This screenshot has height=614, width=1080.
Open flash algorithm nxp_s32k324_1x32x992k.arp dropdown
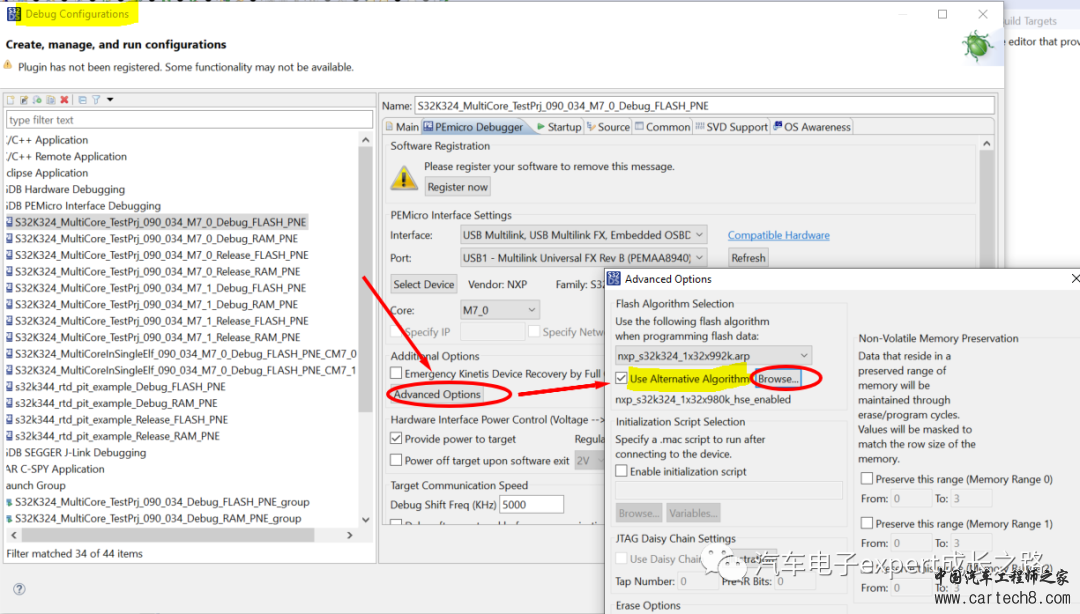pyautogui.click(x=713, y=356)
